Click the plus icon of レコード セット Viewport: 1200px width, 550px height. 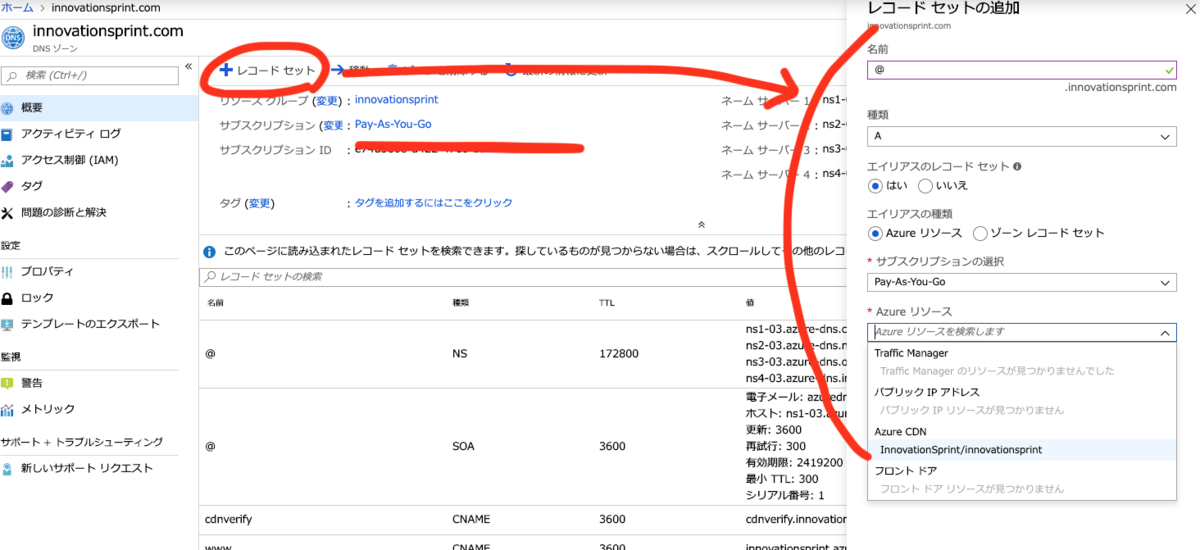[226, 70]
